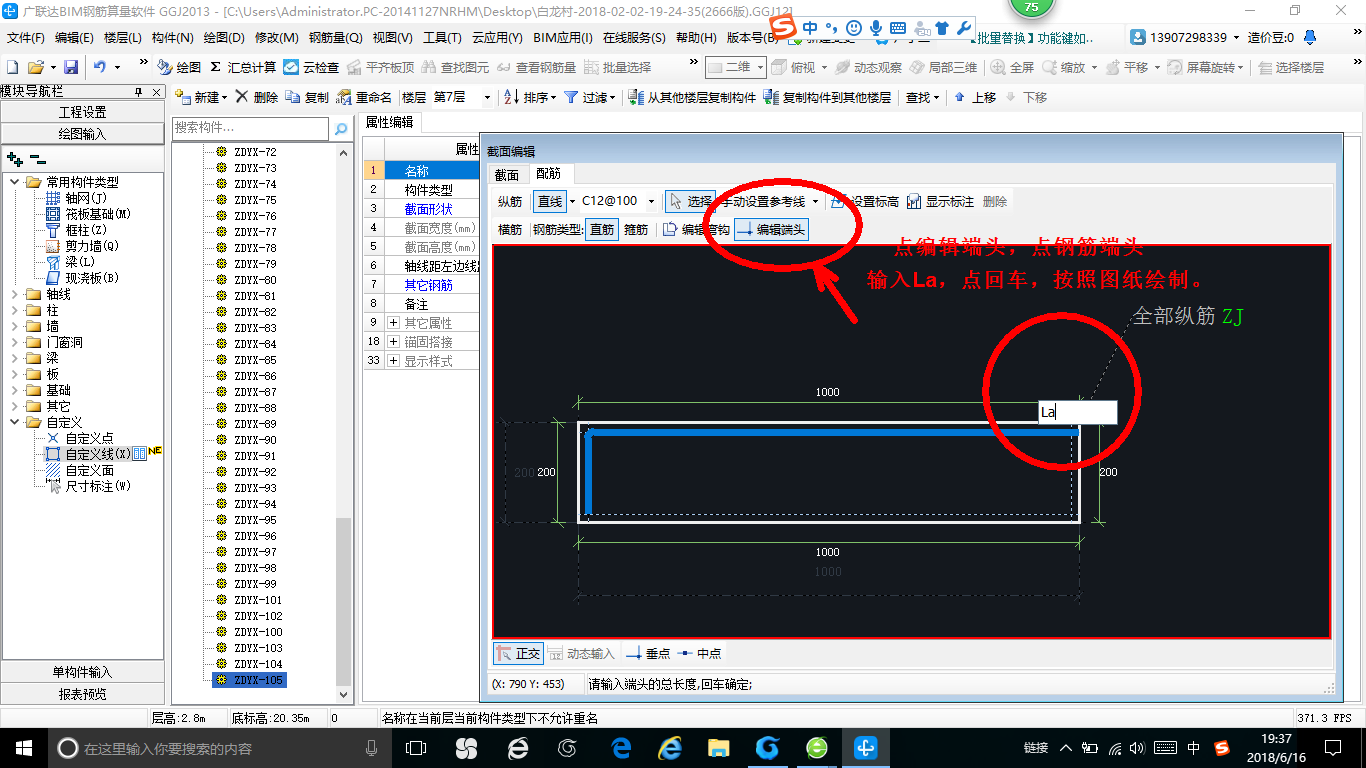
Task: Click 全屏 full screen view button
Action: 1013,67
